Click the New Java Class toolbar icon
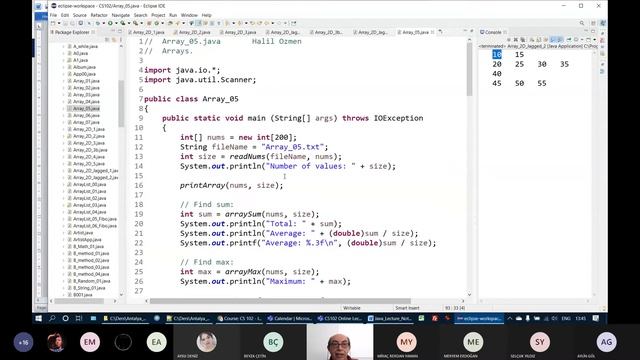 156,23
